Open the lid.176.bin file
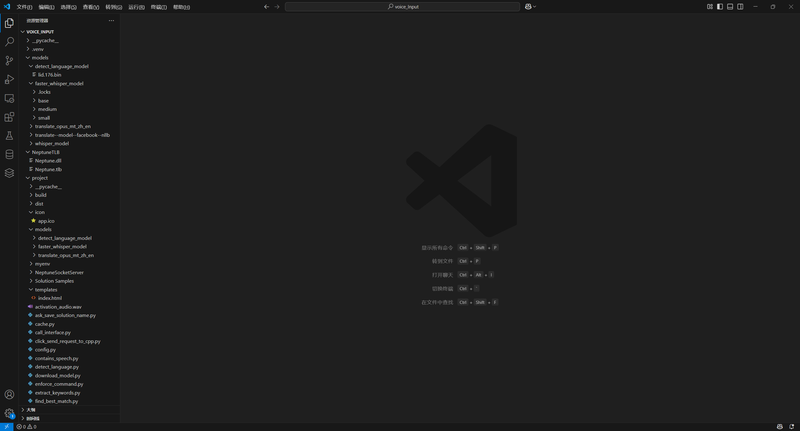This screenshot has width=800, height=431. point(69,75)
